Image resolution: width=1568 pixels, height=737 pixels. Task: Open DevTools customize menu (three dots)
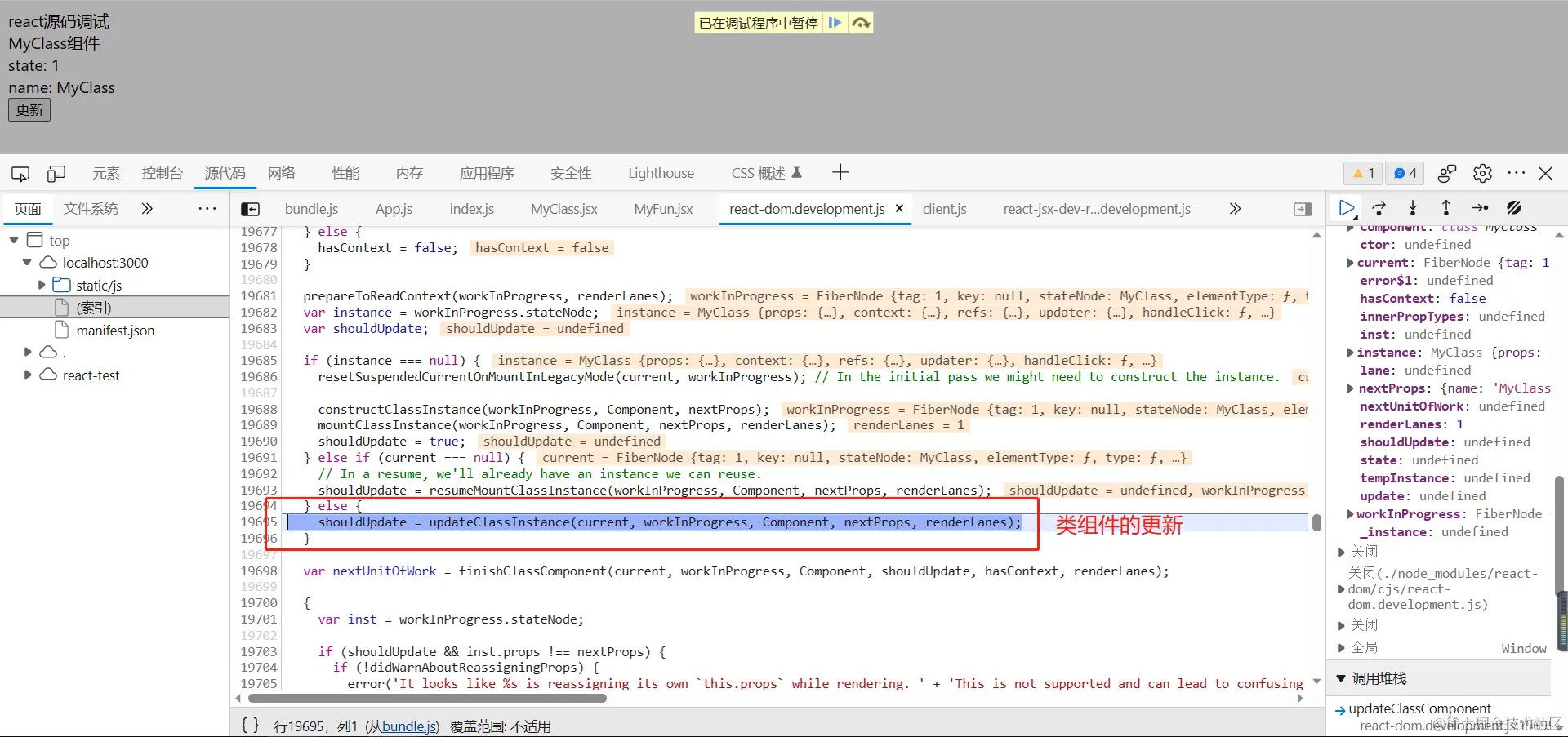pyautogui.click(x=1517, y=173)
